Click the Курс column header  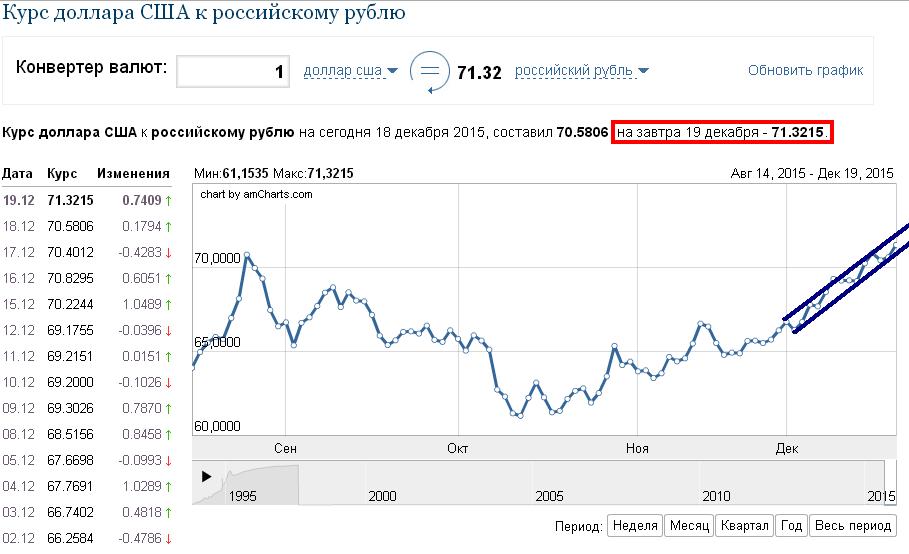coord(62,173)
